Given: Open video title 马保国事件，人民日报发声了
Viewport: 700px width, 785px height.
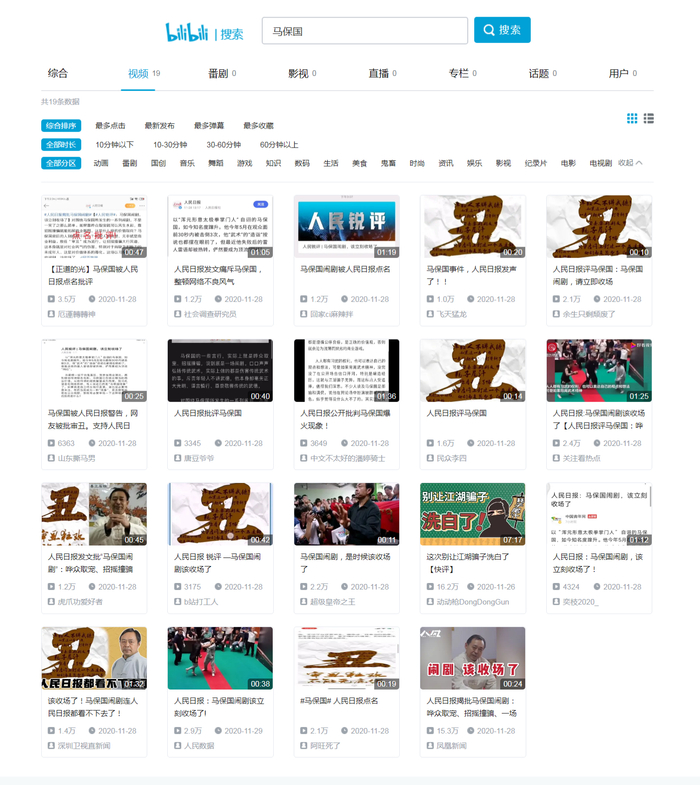Looking at the screenshot, I should click(x=471, y=275).
